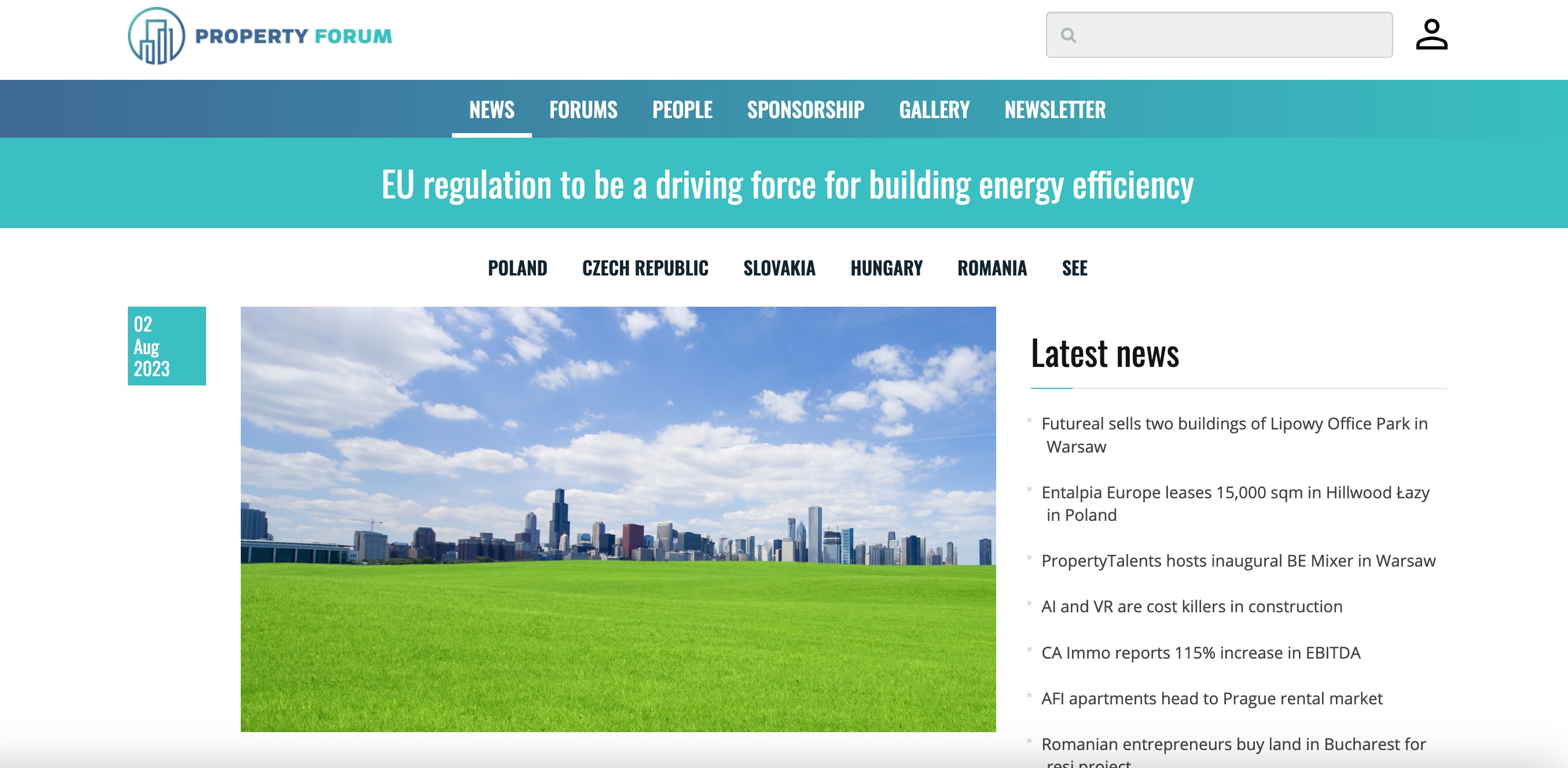Image resolution: width=1568 pixels, height=768 pixels.
Task: Go to the NEWSLETTER page
Action: coord(1054,109)
